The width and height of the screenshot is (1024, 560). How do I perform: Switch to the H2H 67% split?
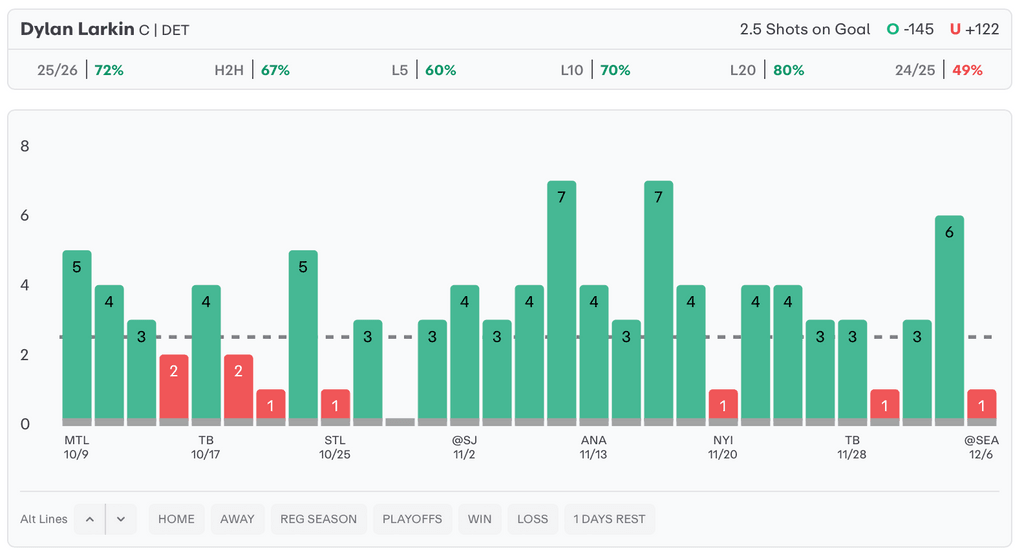pyautogui.click(x=252, y=70)
